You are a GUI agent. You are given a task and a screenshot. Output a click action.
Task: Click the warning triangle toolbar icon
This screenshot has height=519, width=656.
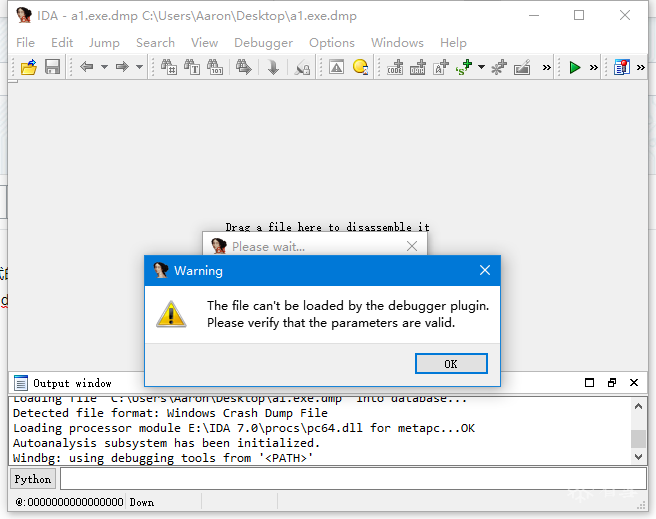336,67
